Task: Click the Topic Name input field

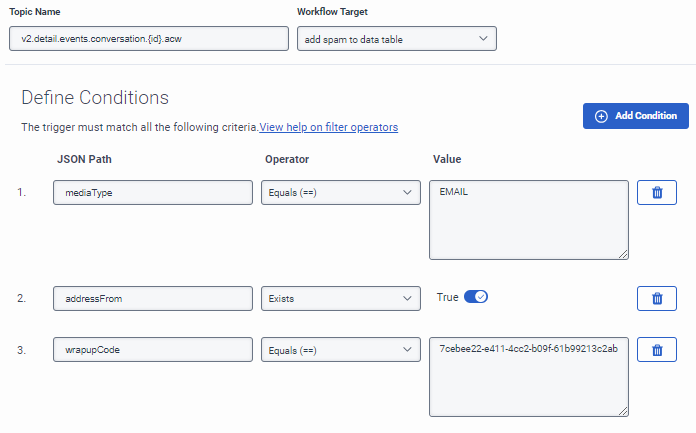Action: pyautogui.click(x=146, y=38)
